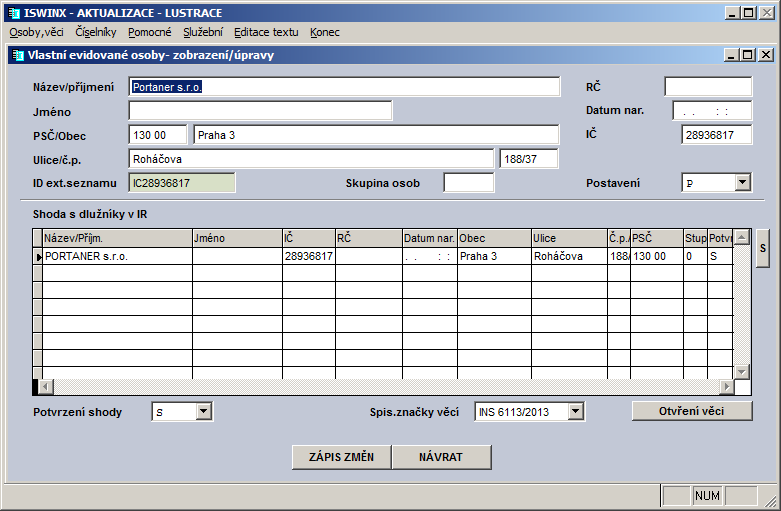Click the S button beside the grid
The width and height of the screenshot is (781, 511).
tap(763, 248)
